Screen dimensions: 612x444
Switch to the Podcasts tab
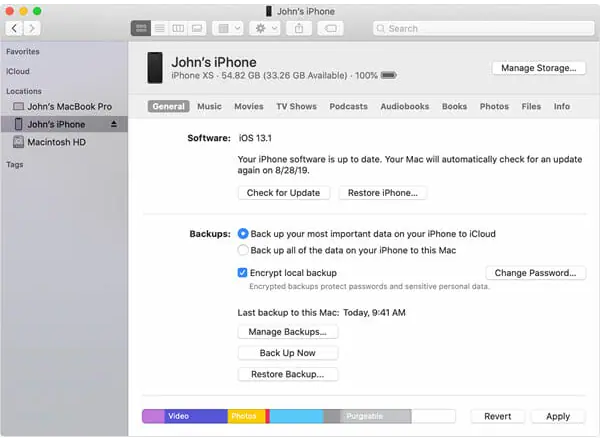click(349, 106)
